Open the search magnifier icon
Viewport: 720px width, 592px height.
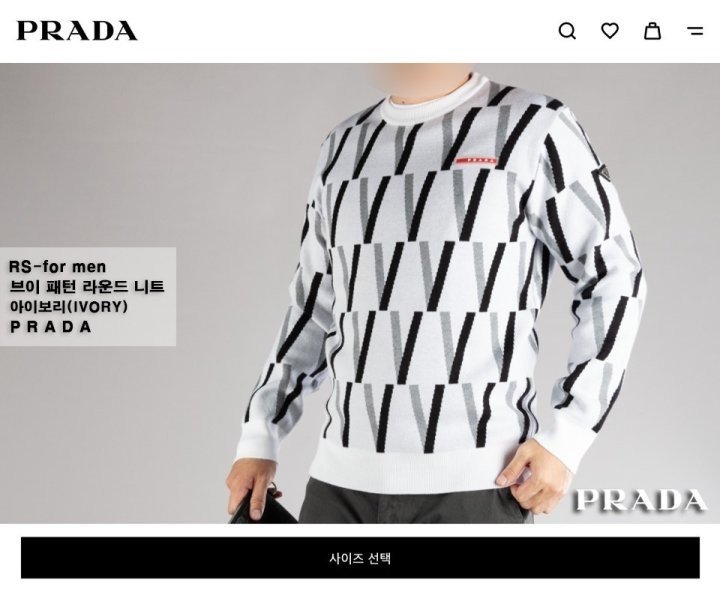[567, 31]
